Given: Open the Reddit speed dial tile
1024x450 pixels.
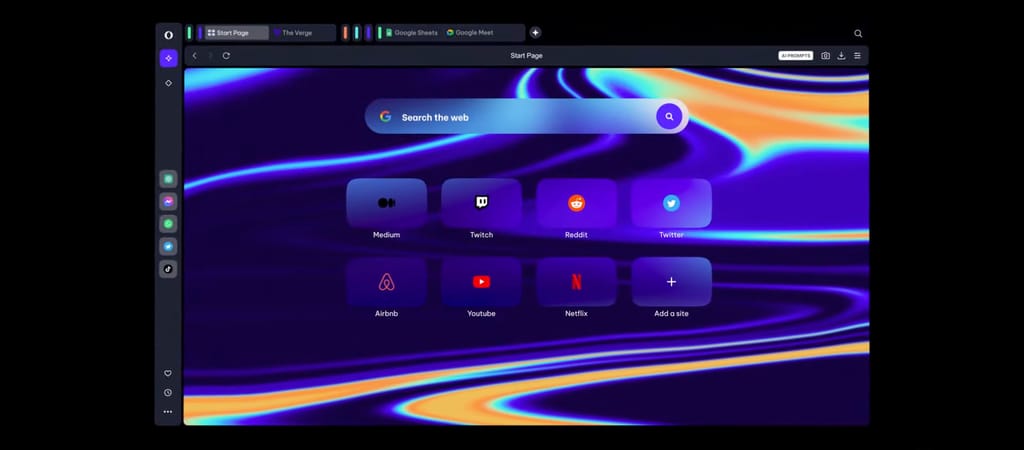Looking at the screenshot, I should (576, 203).
